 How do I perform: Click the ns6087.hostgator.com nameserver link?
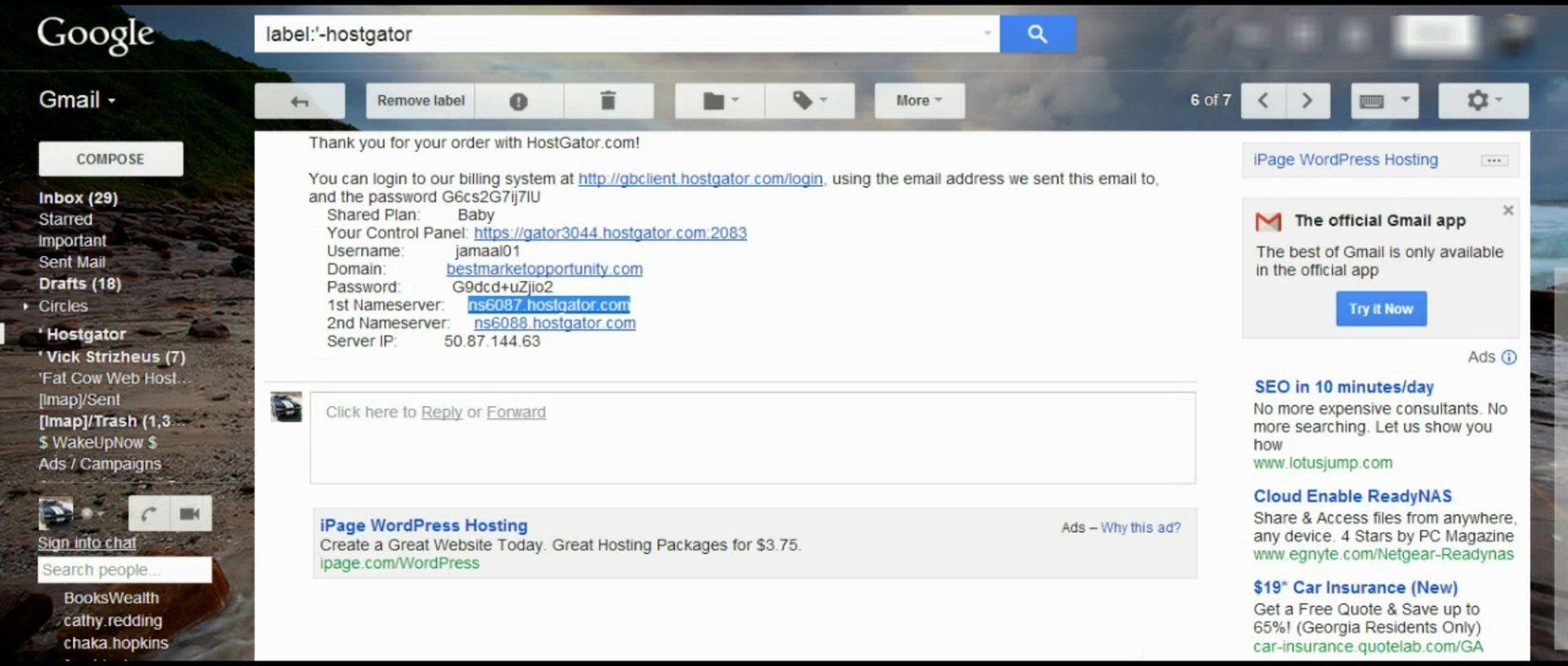(x=549, y=305)
